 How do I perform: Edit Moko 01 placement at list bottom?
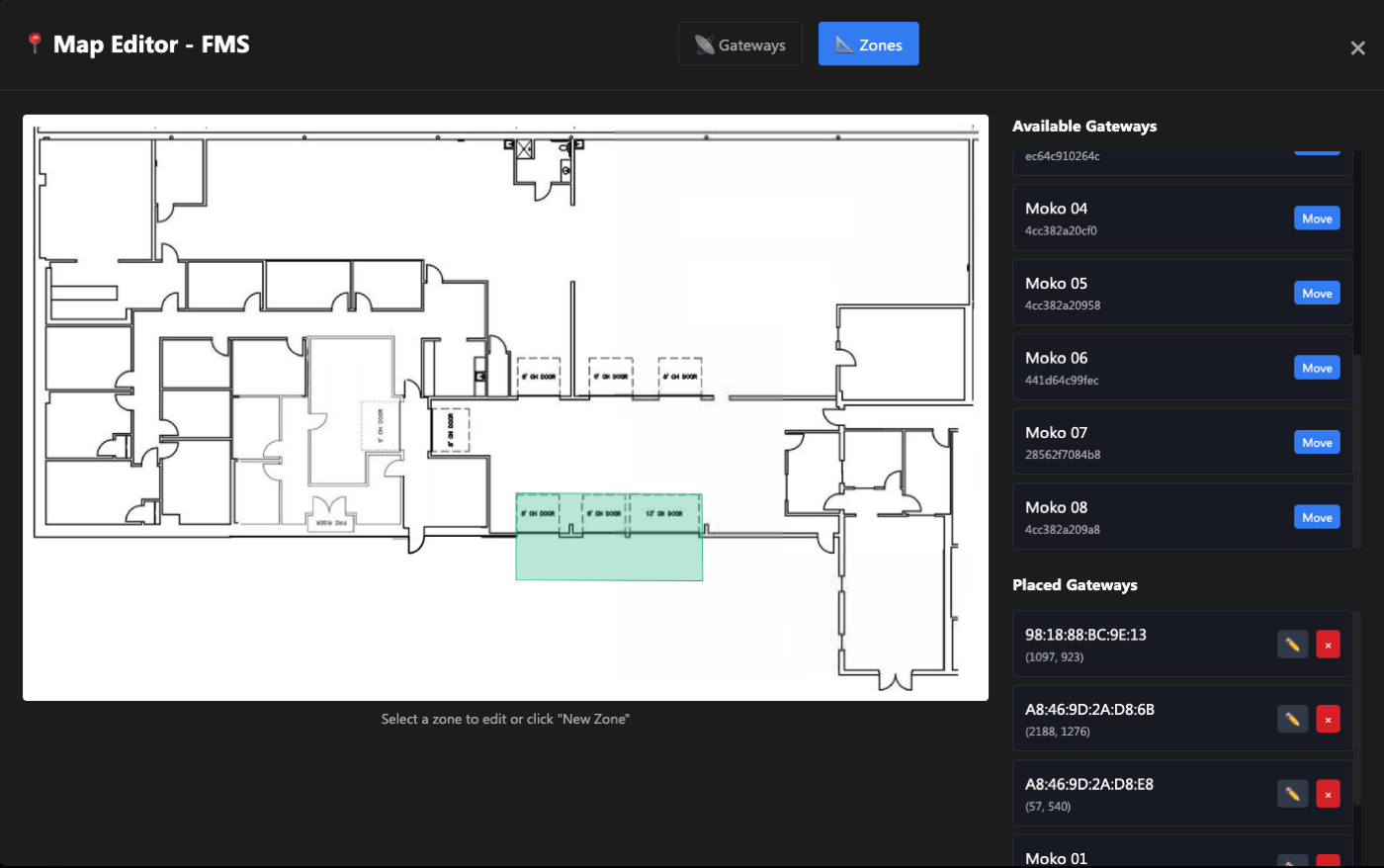pyautogui.click(x=1292, y=862)
